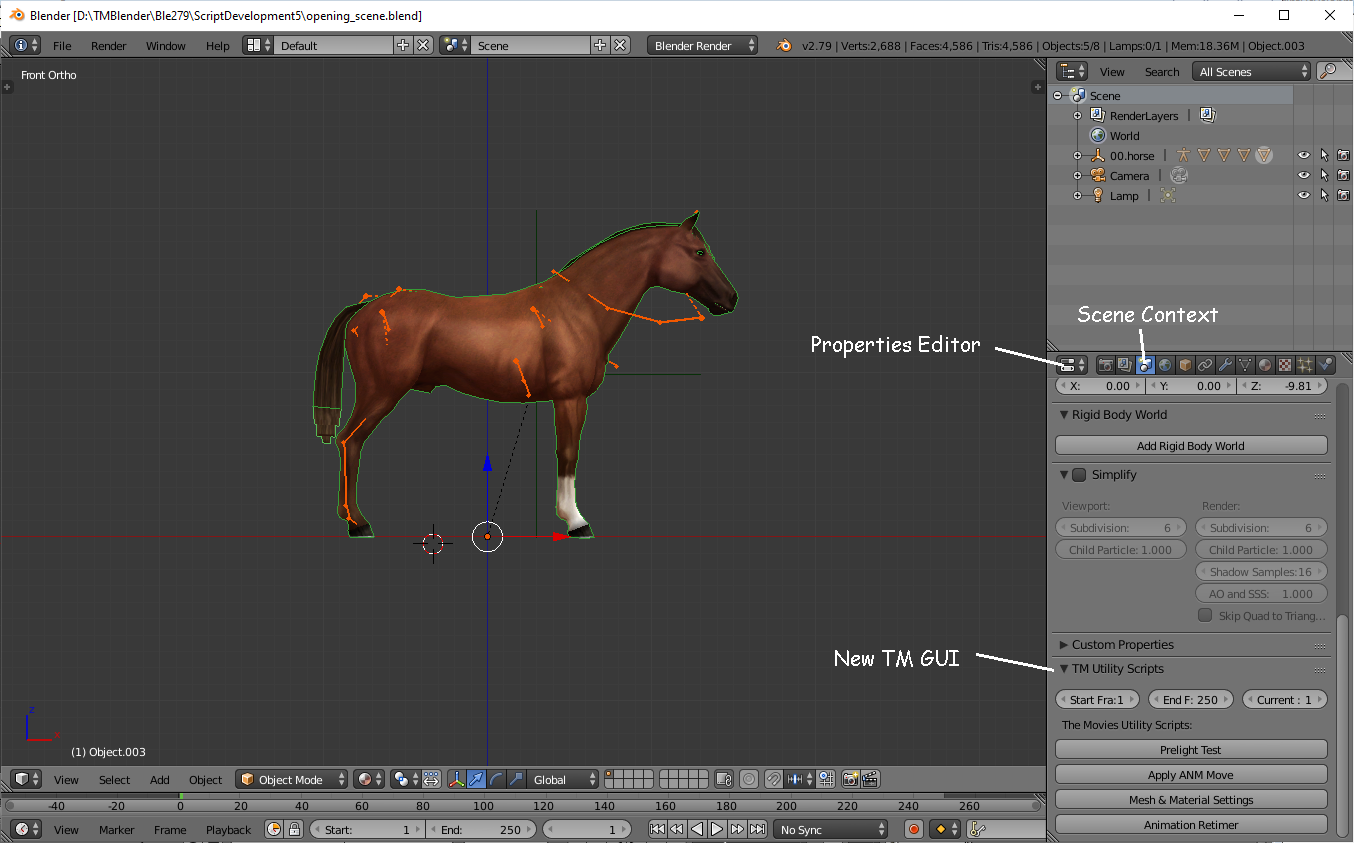Open the Render menu
1354x843 pixels.
click(108, 45)
